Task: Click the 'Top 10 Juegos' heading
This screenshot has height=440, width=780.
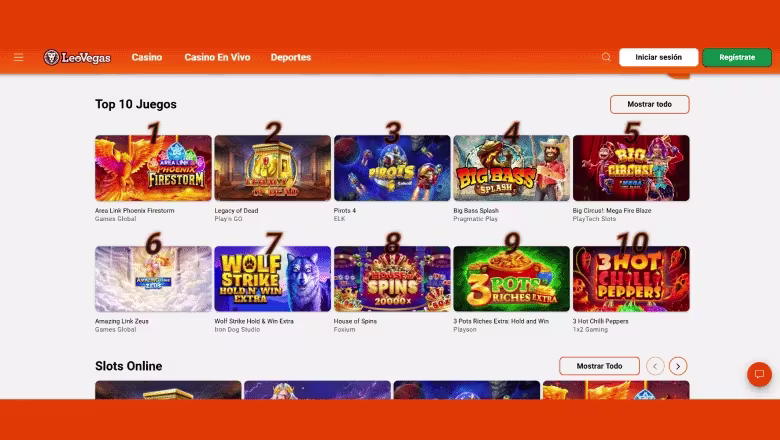Action: [x=136, y=104]
